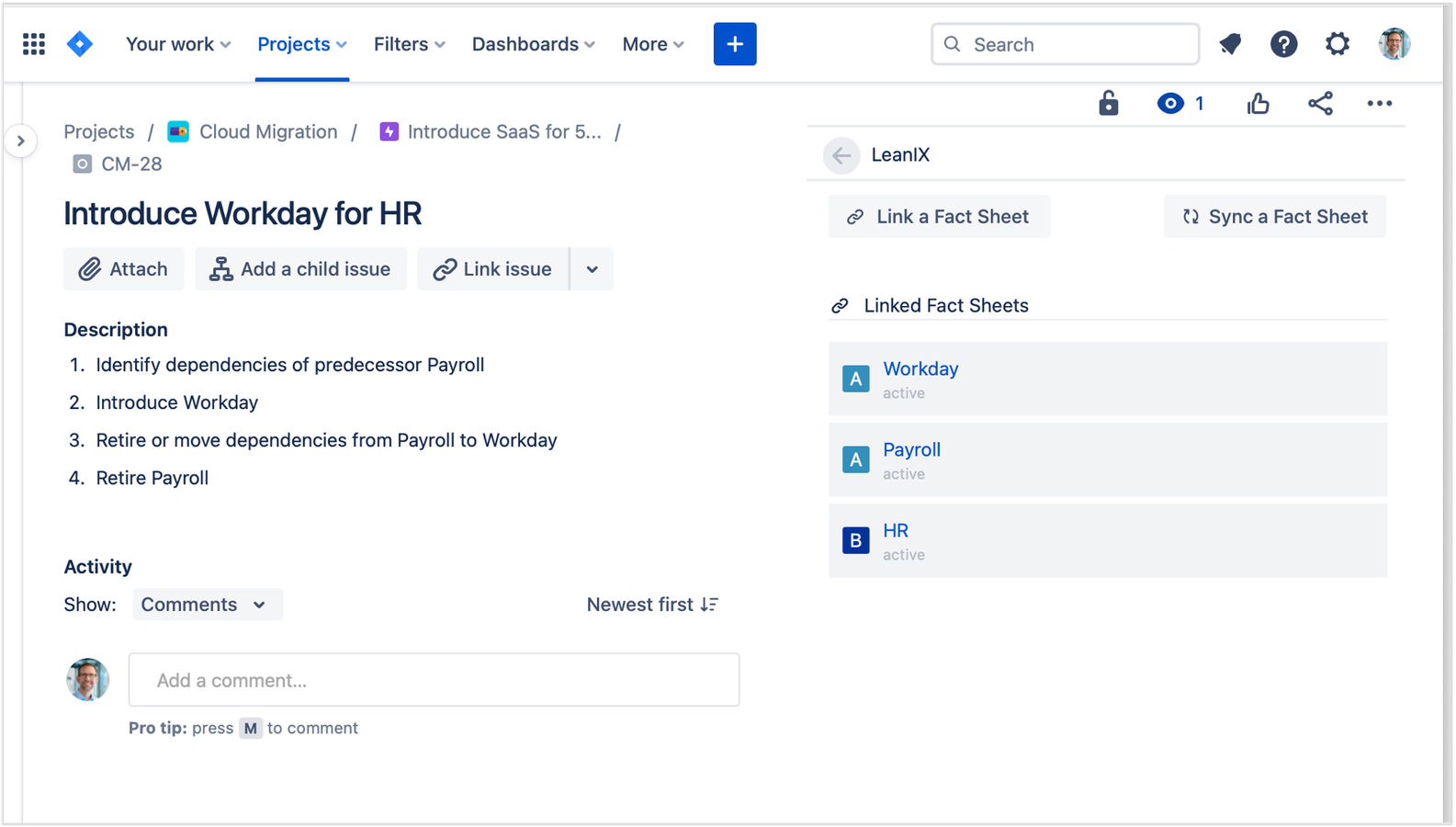
Task: Open the Filters menu
Action: (410, 44)
